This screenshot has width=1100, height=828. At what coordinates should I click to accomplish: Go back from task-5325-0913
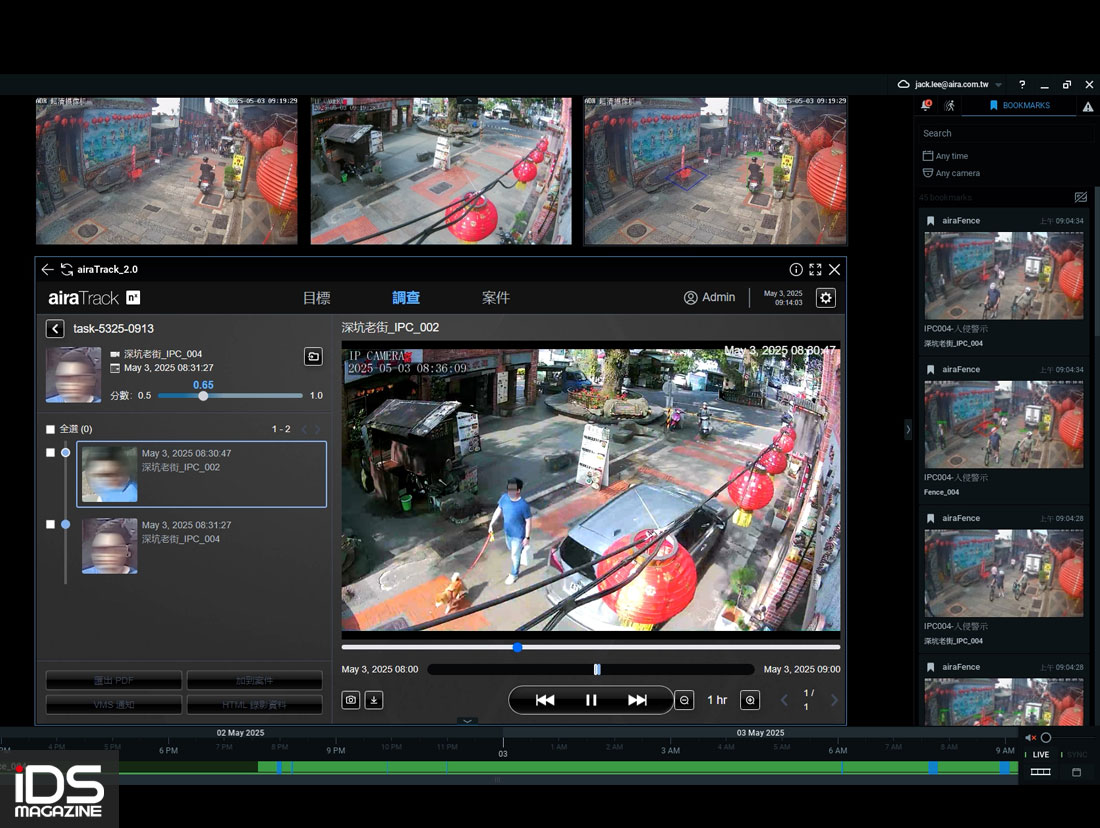[55, 329]
